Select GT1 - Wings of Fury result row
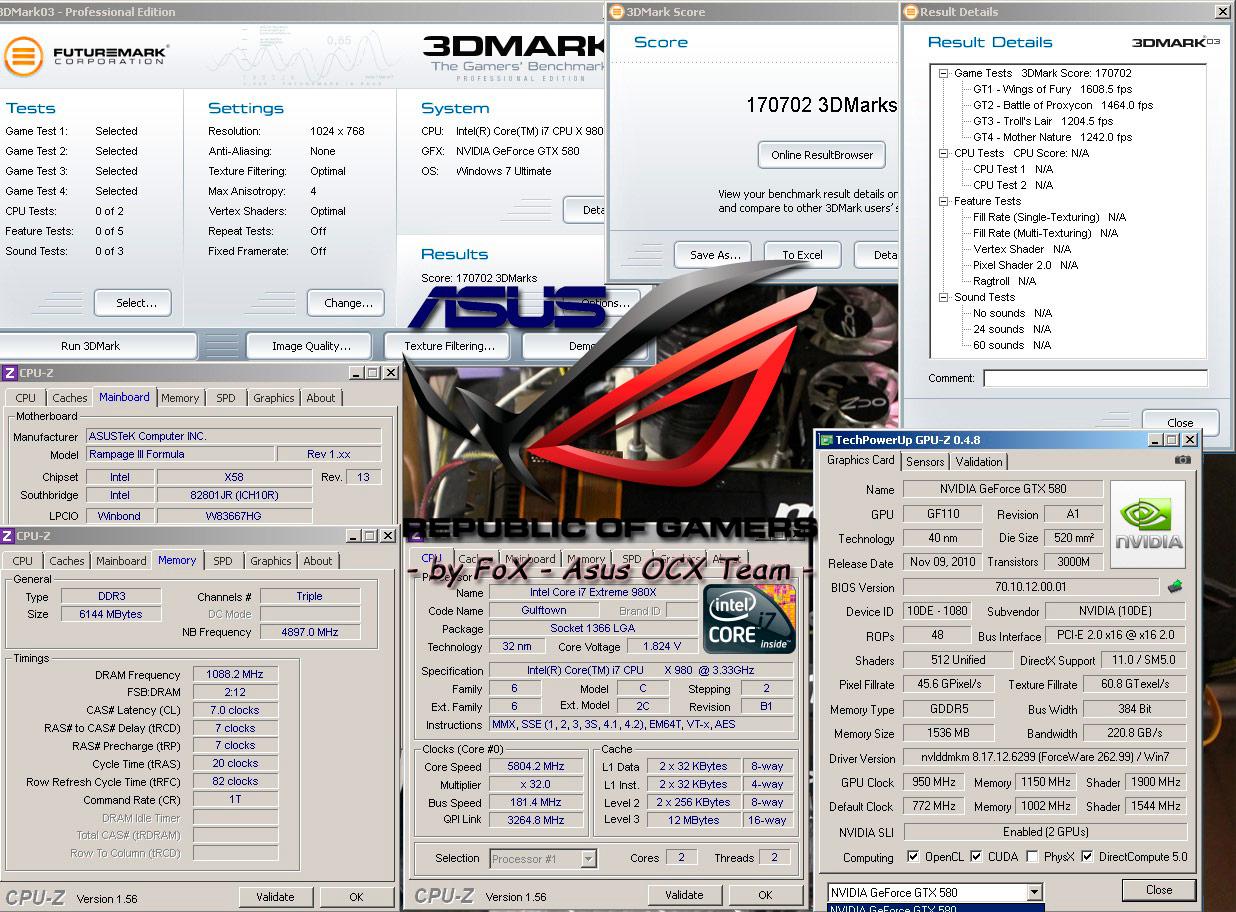Viewport: 1236px width, 912px height. 1053,89
